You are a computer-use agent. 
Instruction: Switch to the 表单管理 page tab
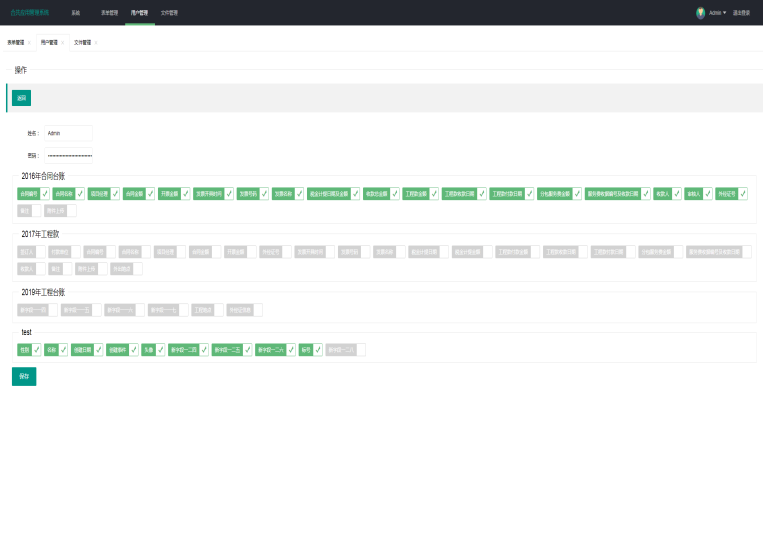point(15,43)
